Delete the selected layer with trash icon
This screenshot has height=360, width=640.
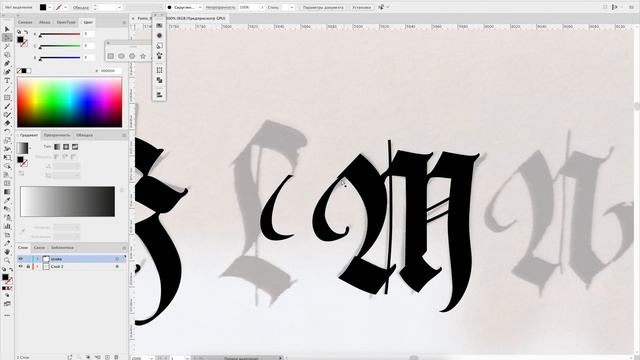(116, 357)
